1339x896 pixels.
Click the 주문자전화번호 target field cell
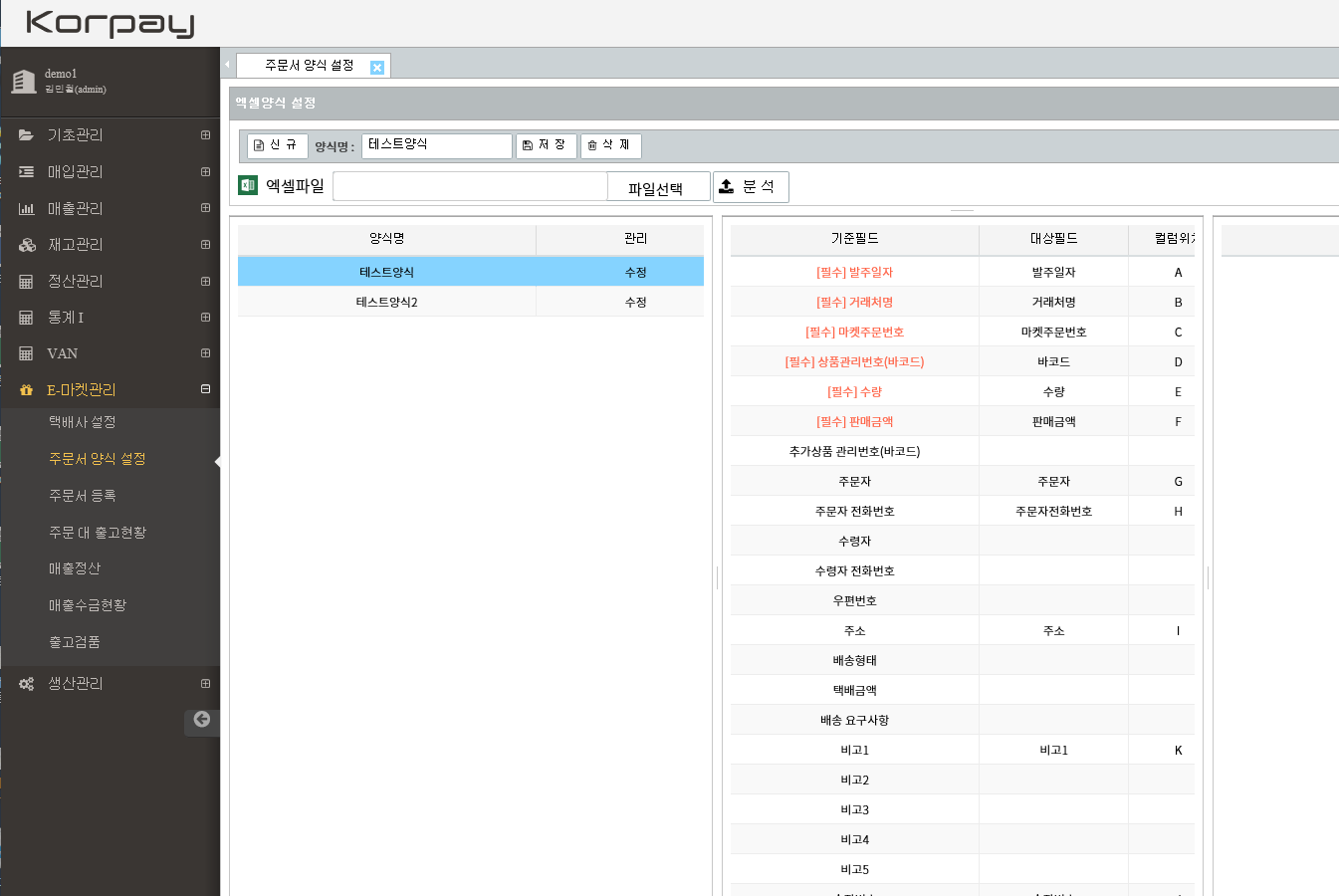1053,511
